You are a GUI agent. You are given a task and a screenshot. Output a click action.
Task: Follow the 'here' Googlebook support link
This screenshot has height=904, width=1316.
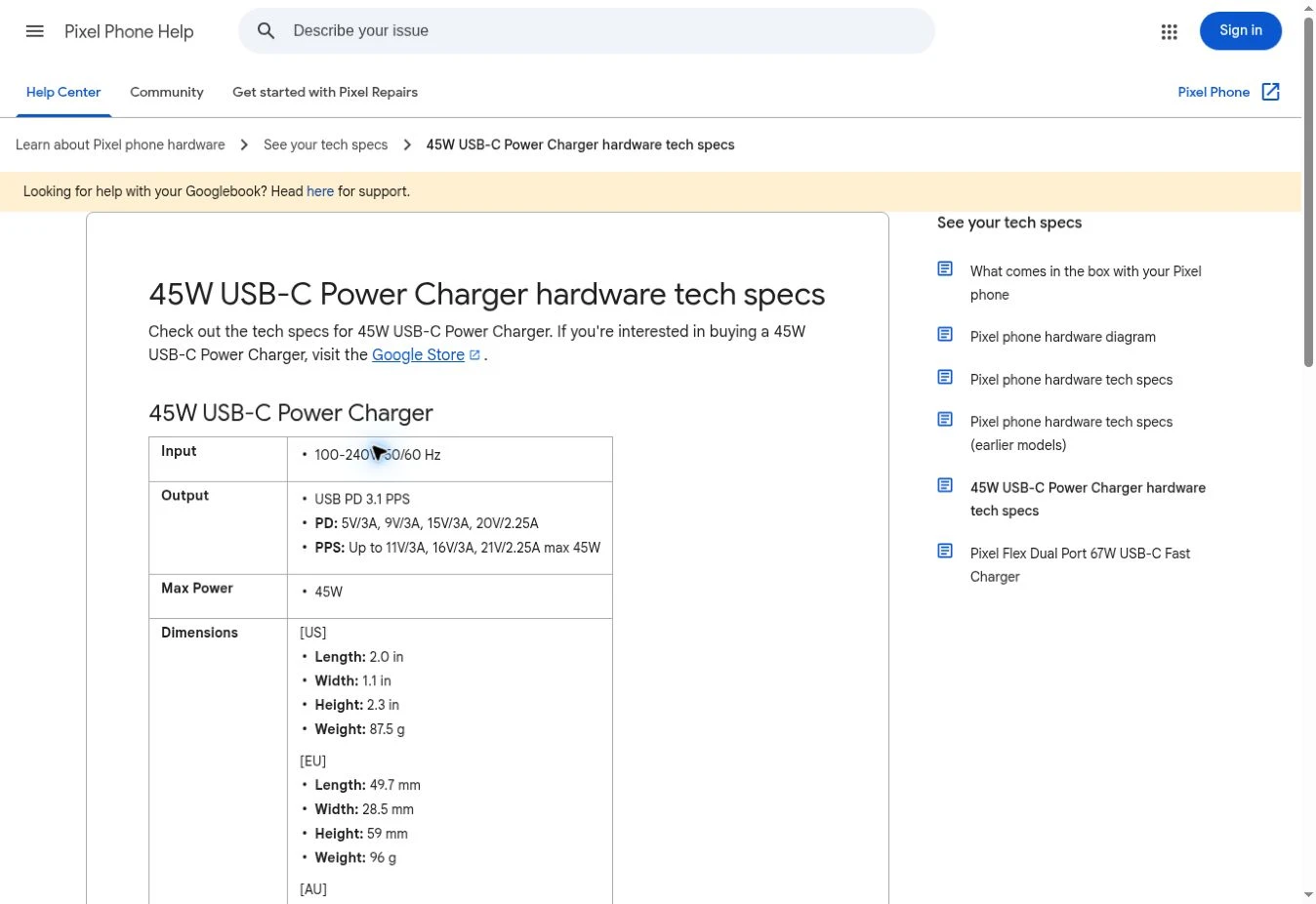click(x=320, y=191)
